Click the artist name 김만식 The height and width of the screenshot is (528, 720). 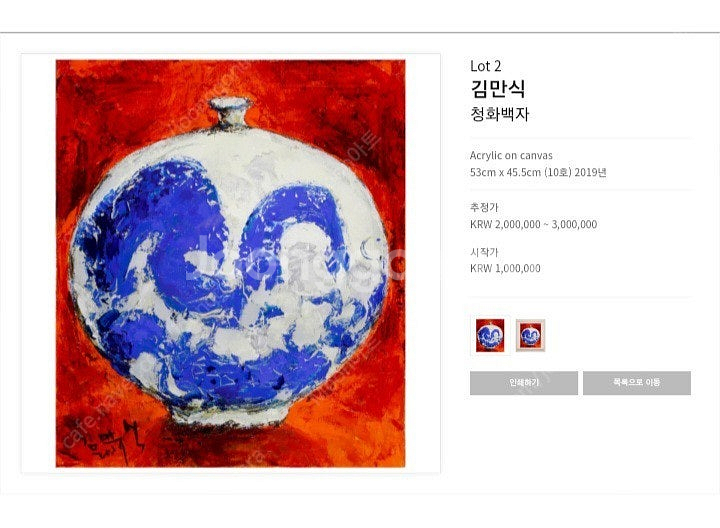click(x=498, y=88)
